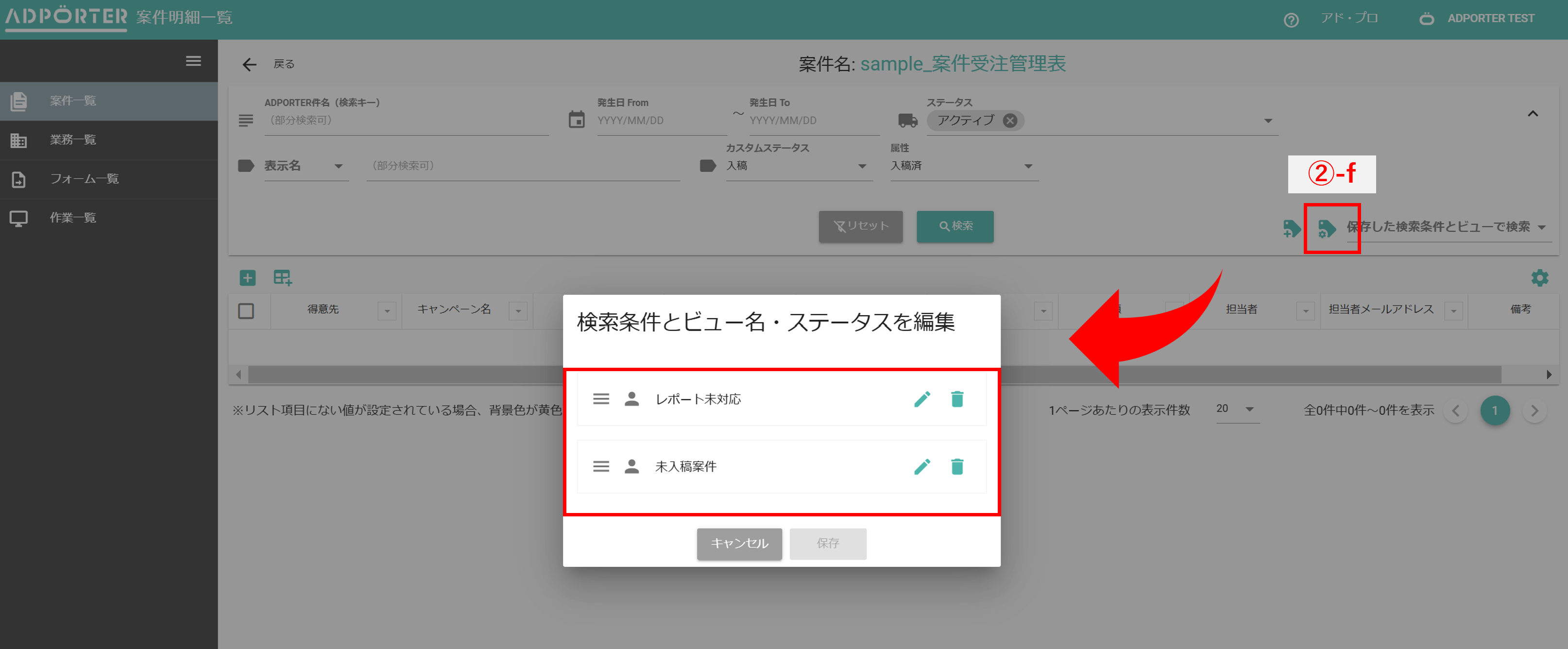Open the calendar date picker icon
1568x649 pixels.
576,120
